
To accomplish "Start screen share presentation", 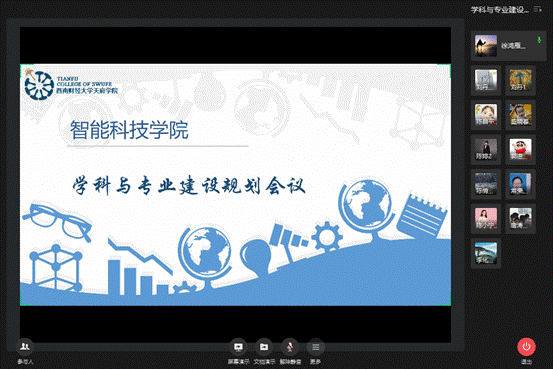I will click(238, 347).
